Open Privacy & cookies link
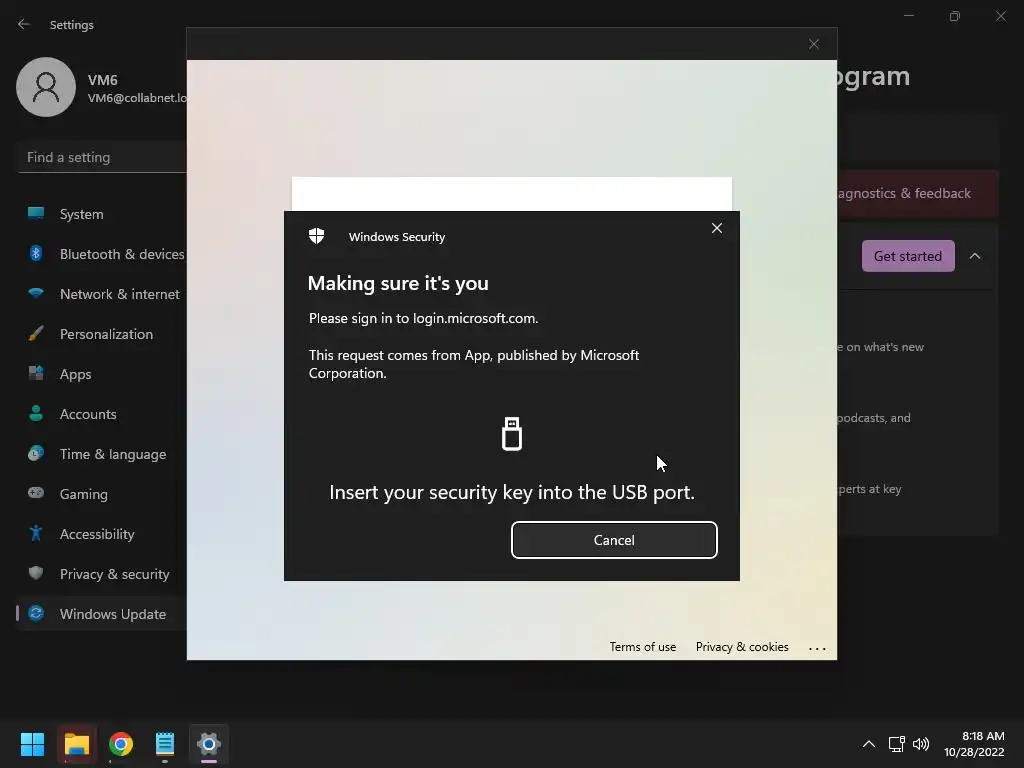 point(742,647)
